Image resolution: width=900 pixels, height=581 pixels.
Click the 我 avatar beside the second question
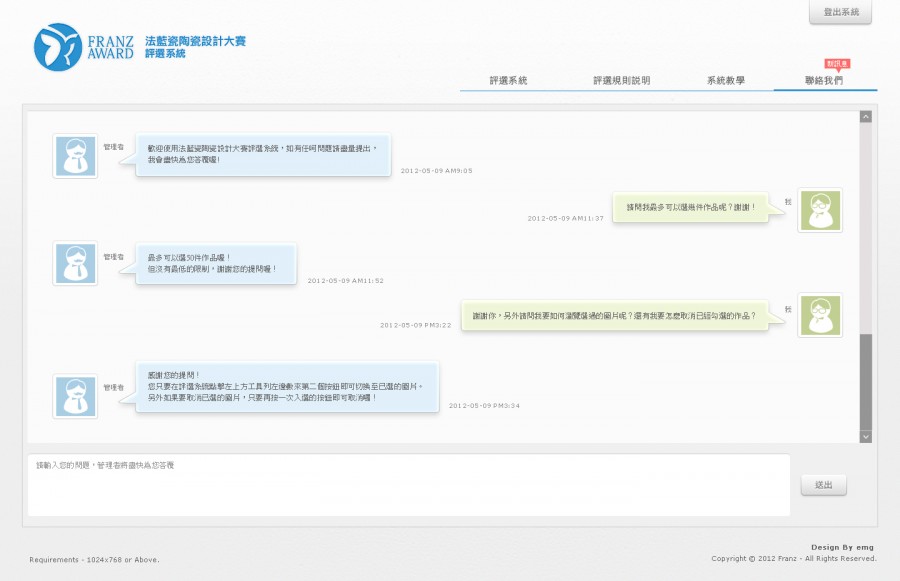(x=820, y=316)
